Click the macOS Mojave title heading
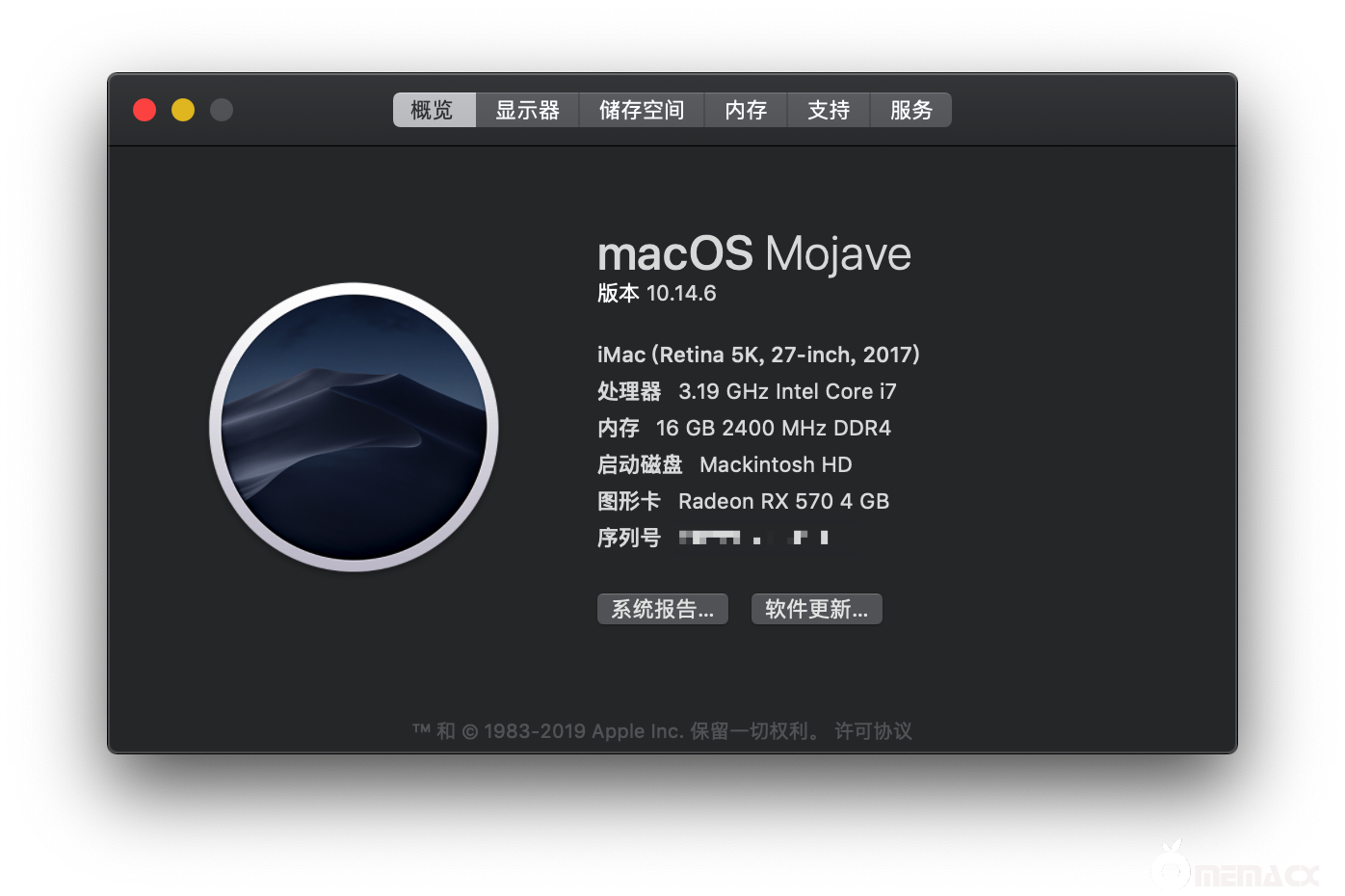This screenshot has height=896, width=1345. click(754, 254)
